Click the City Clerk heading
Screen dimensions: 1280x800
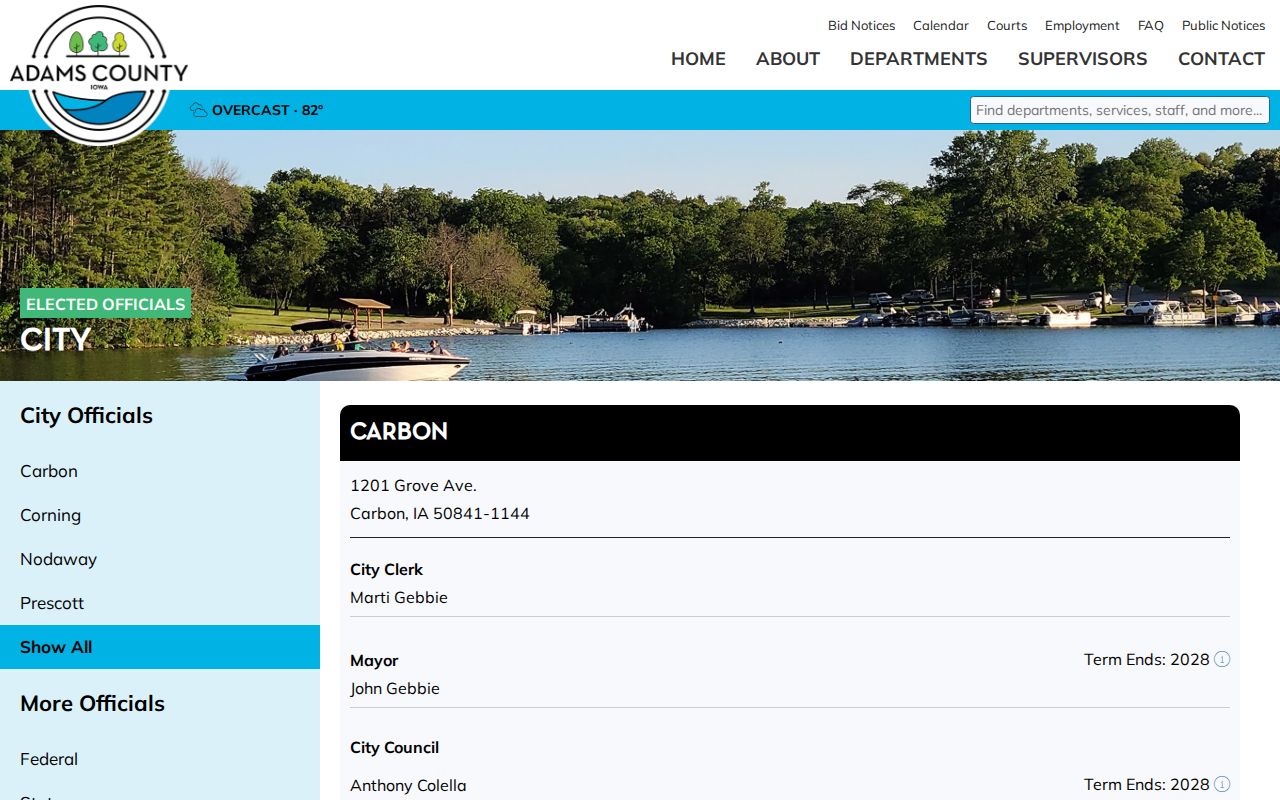[x=387, y=570]
